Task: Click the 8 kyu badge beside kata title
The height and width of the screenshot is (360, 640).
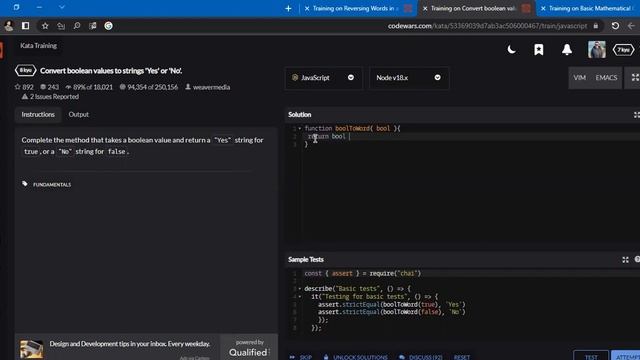Action: pos(25,71)
